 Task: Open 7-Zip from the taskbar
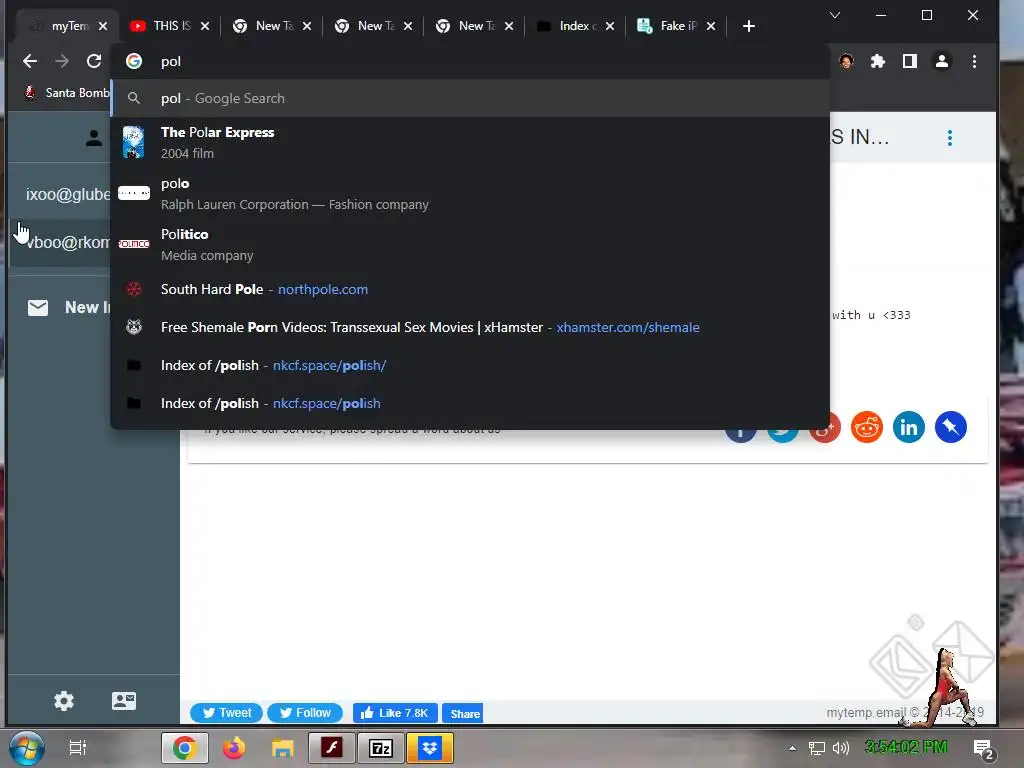coord(381,748)
